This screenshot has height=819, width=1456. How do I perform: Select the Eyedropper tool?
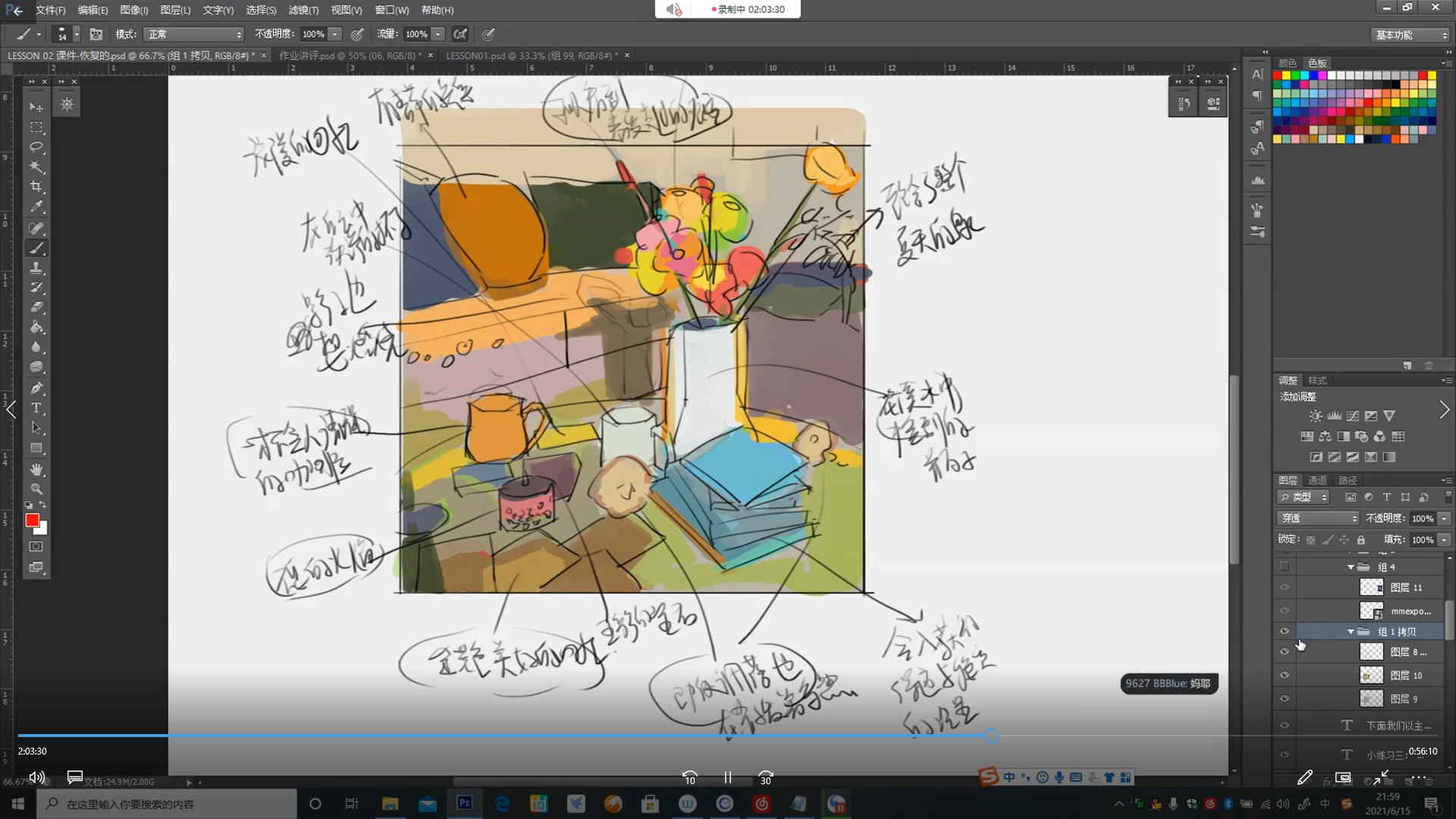tap(36, 206)
